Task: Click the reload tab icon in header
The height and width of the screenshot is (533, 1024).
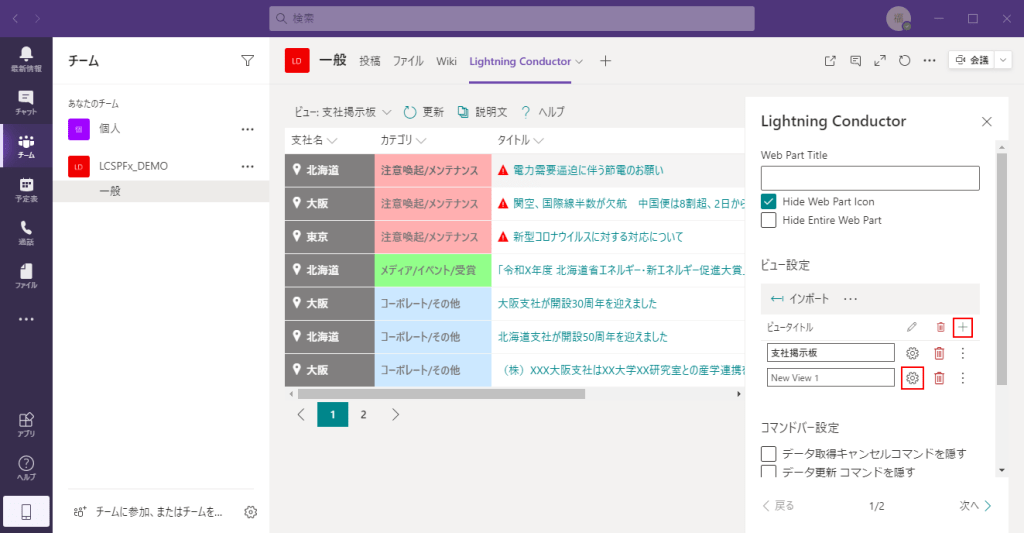Action: [905, 61]
